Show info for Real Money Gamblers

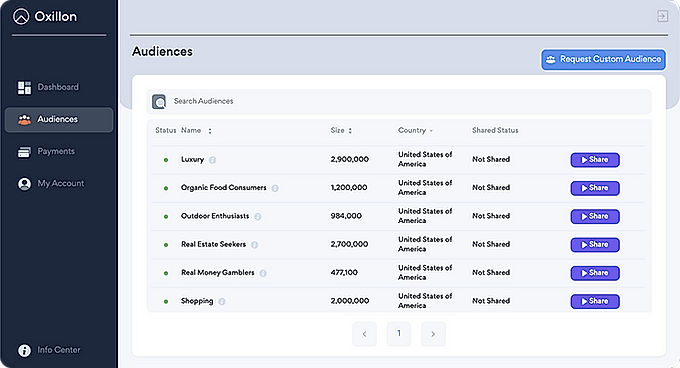pos(263,273)
